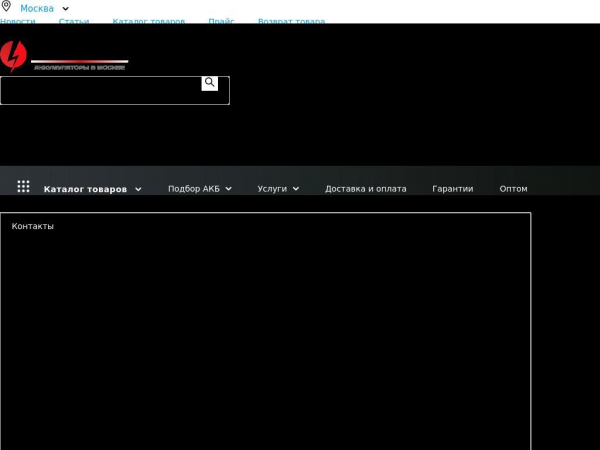The height and width of the screenshot is (450, 600).
Task: Open the Подбор АКБ dropdown
Action: [x=199, y=188]
